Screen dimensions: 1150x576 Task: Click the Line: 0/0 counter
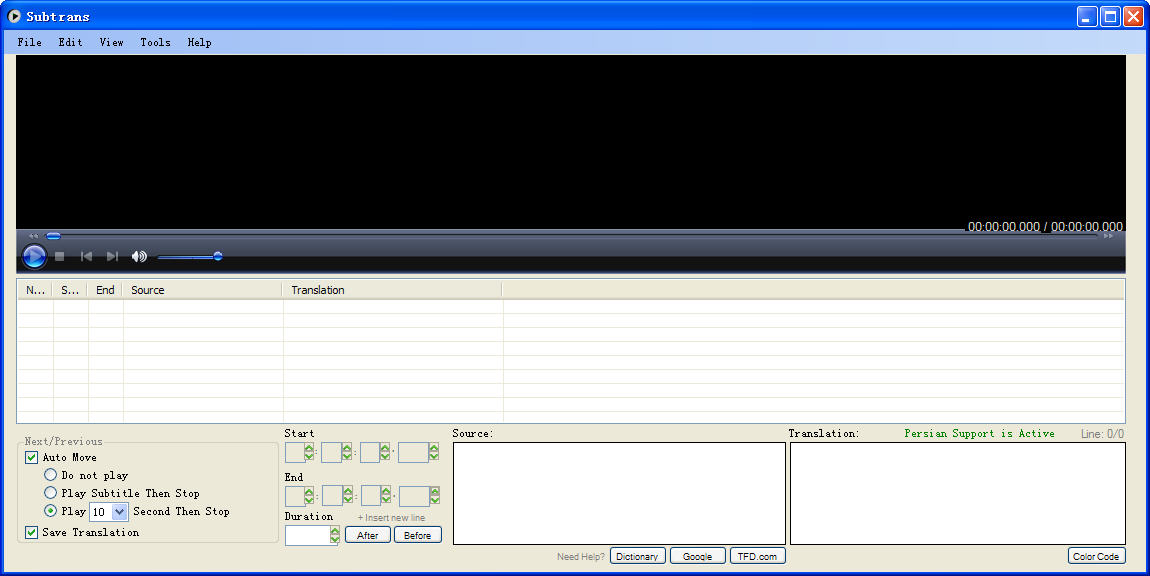pos(1102,434)
